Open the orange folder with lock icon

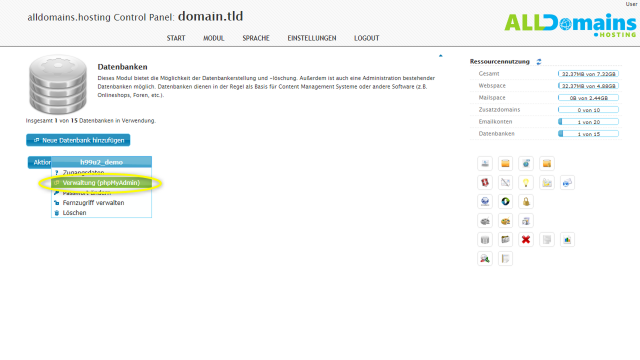click(x=547, y=164)
